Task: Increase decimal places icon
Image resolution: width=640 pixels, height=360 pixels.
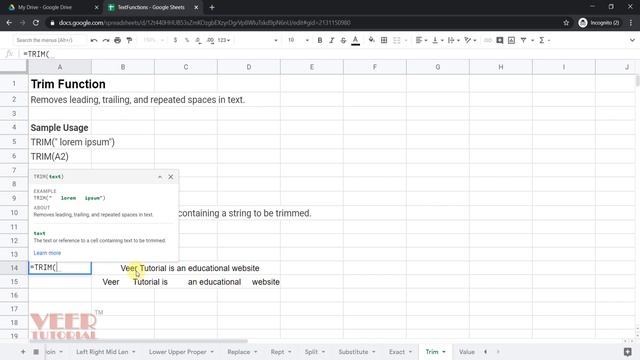Action: tap(210, 40)
